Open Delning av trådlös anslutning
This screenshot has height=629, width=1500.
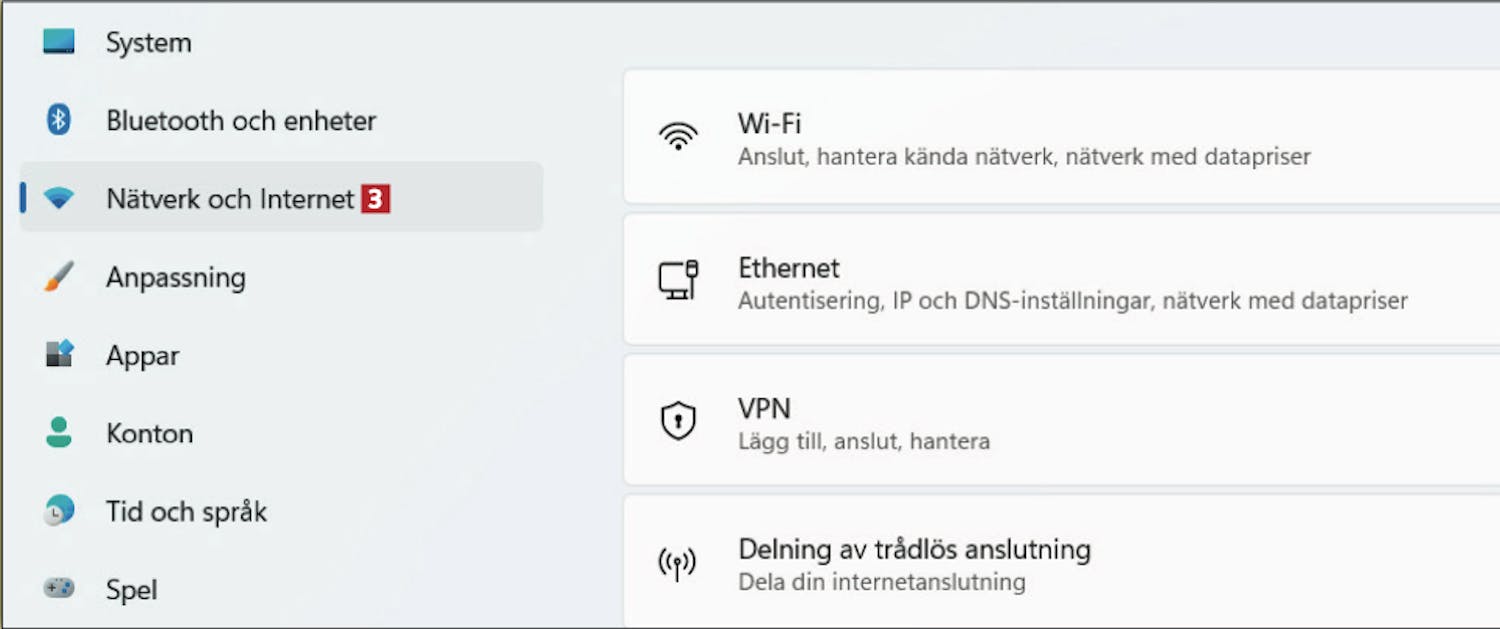pyautogui.click(x=1061, y=562)
